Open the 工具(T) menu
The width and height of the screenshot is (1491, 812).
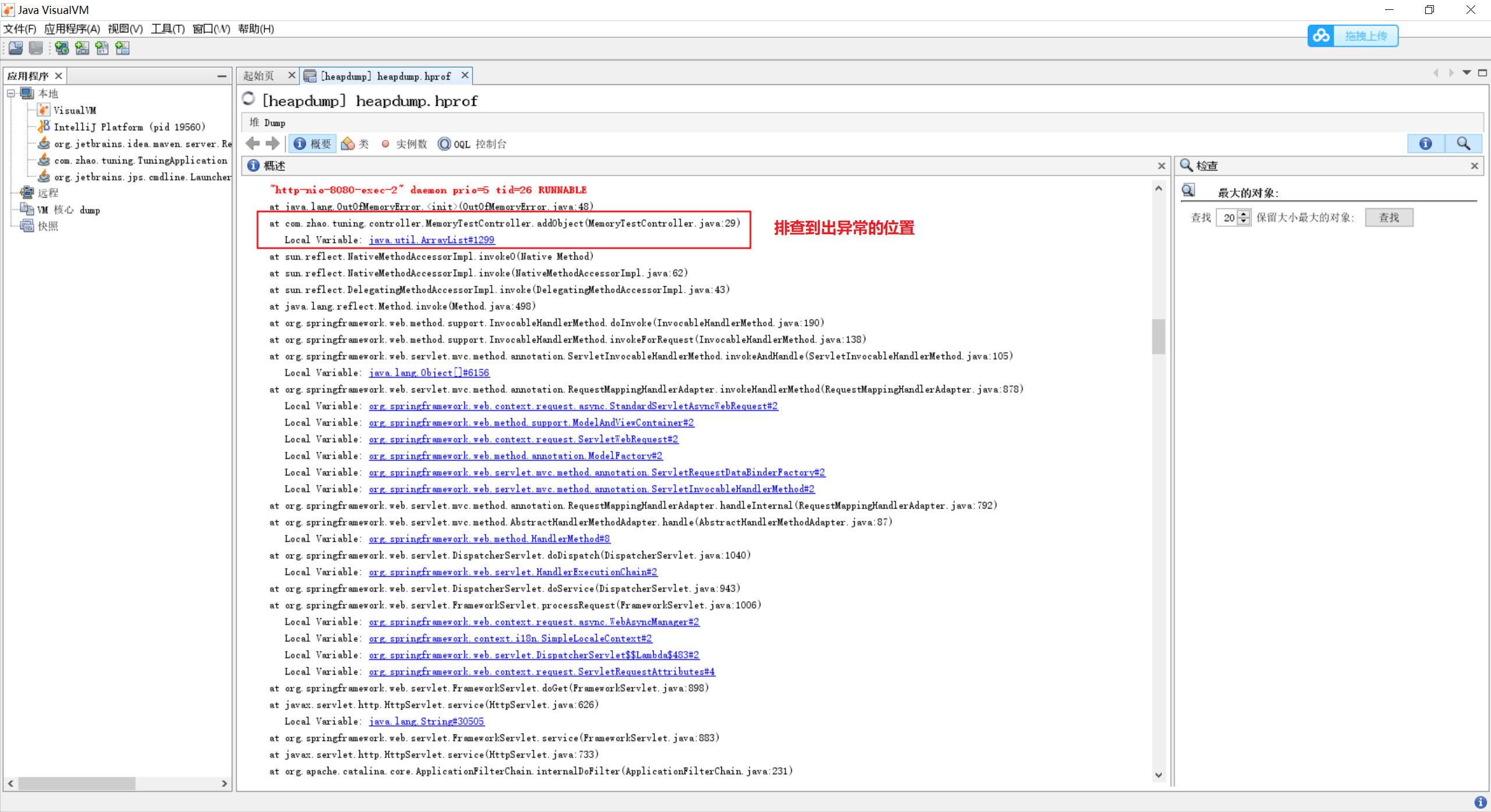[x=168, y=29]
